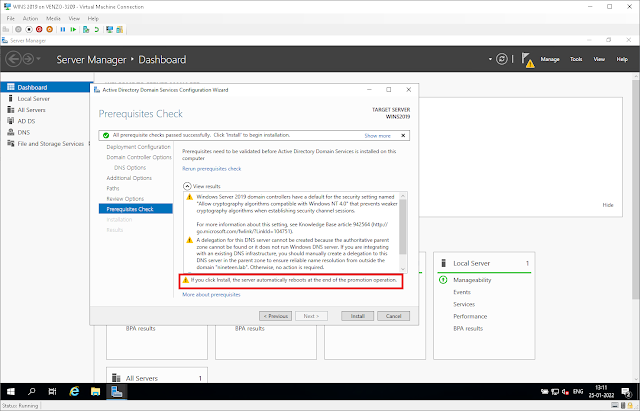Open the VM Connection View menu

pyautogui.click(x=74, y=18)
